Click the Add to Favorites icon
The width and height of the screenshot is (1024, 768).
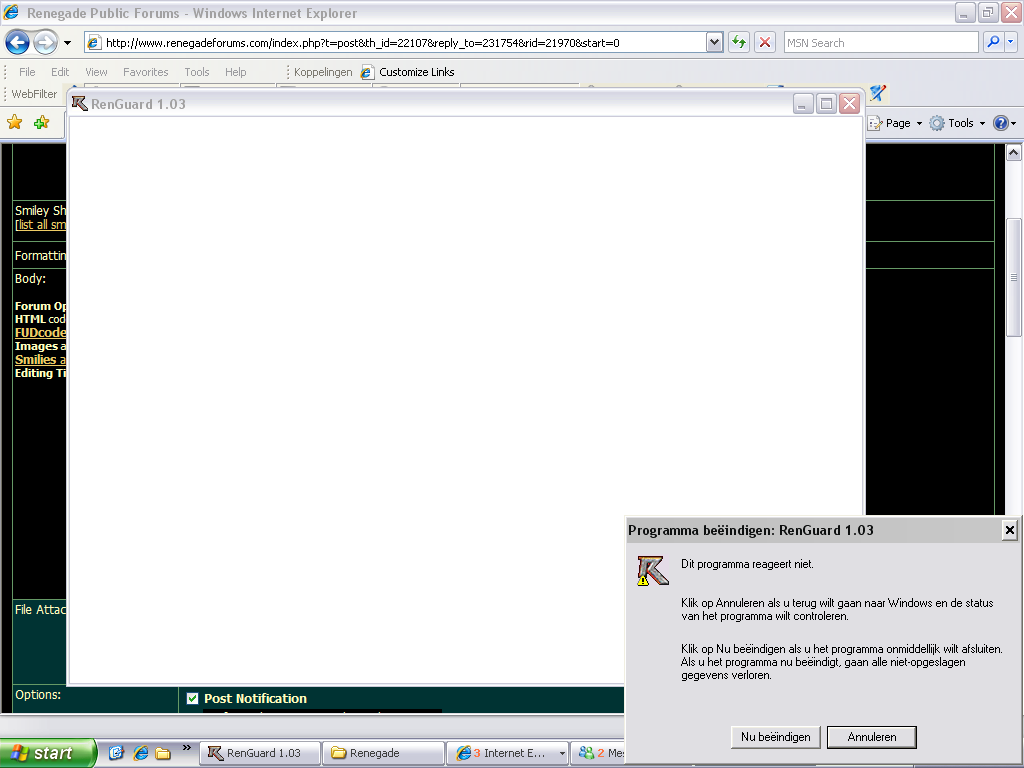tap(41, 123)
